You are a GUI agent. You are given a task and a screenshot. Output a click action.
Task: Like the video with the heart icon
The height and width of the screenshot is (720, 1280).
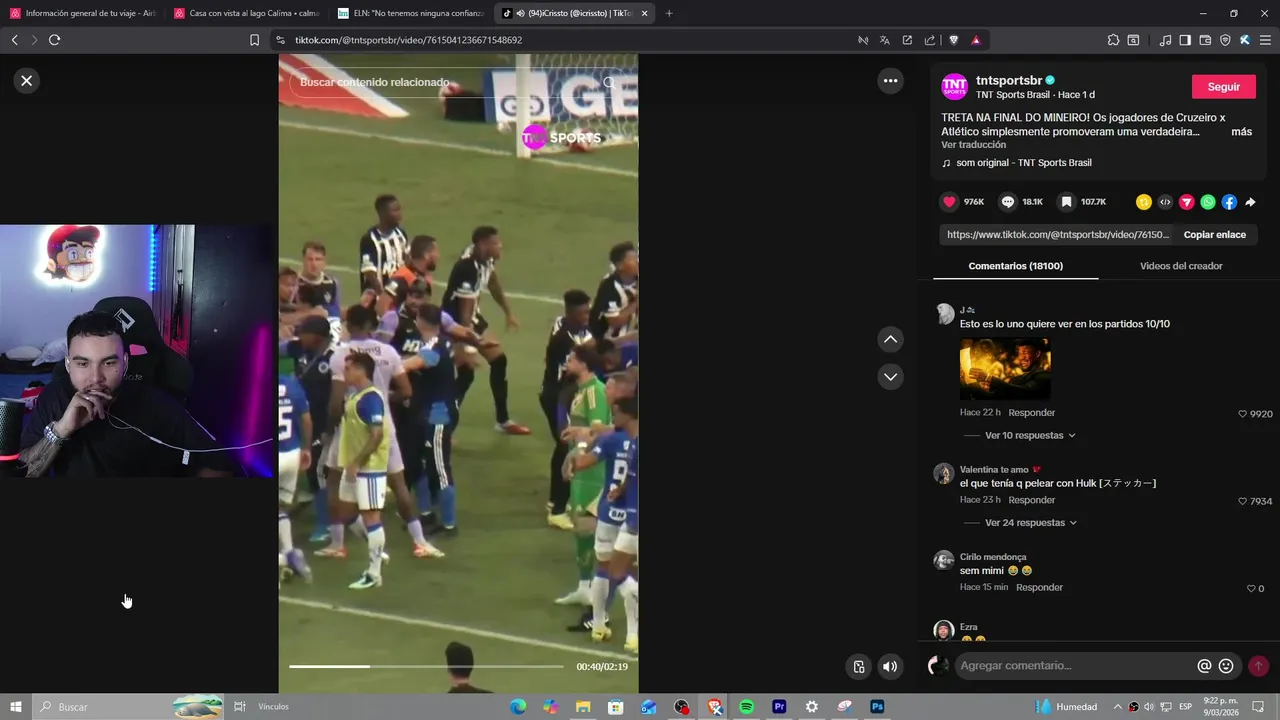949,202
